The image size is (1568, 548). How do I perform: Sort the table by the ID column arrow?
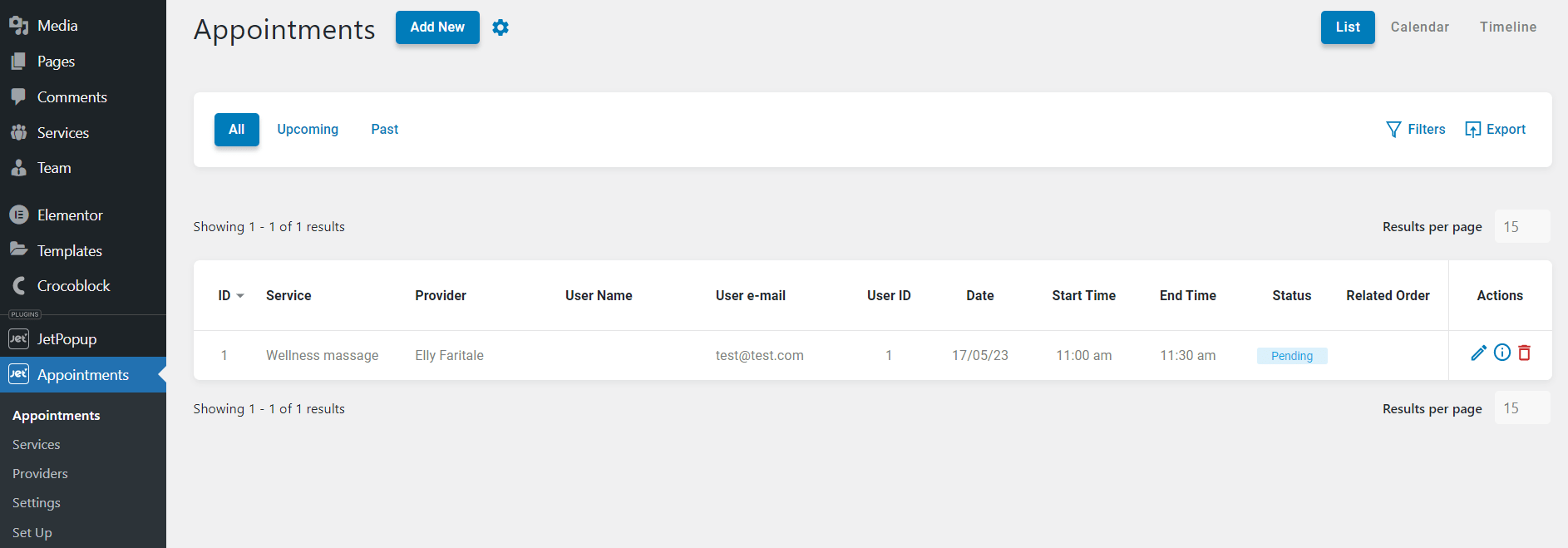point(240,296)
